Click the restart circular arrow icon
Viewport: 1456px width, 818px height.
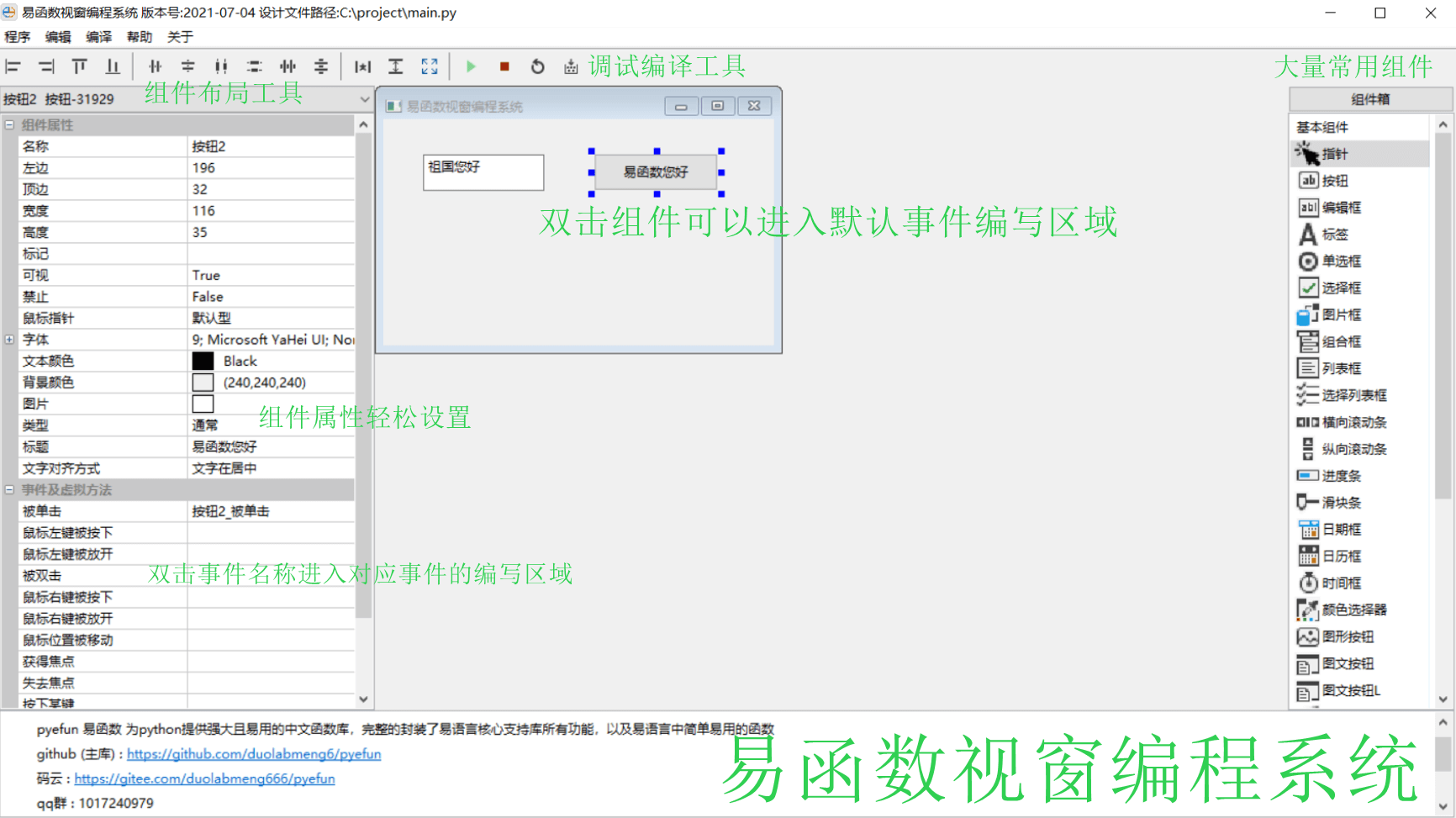(538, 66)
